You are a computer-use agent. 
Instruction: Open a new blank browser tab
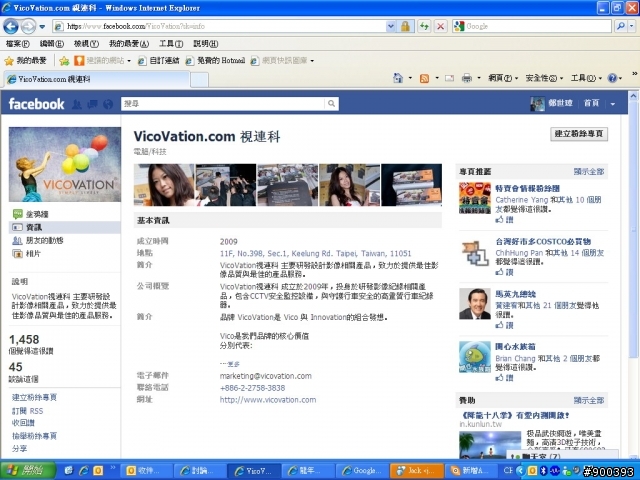[199, 80]
